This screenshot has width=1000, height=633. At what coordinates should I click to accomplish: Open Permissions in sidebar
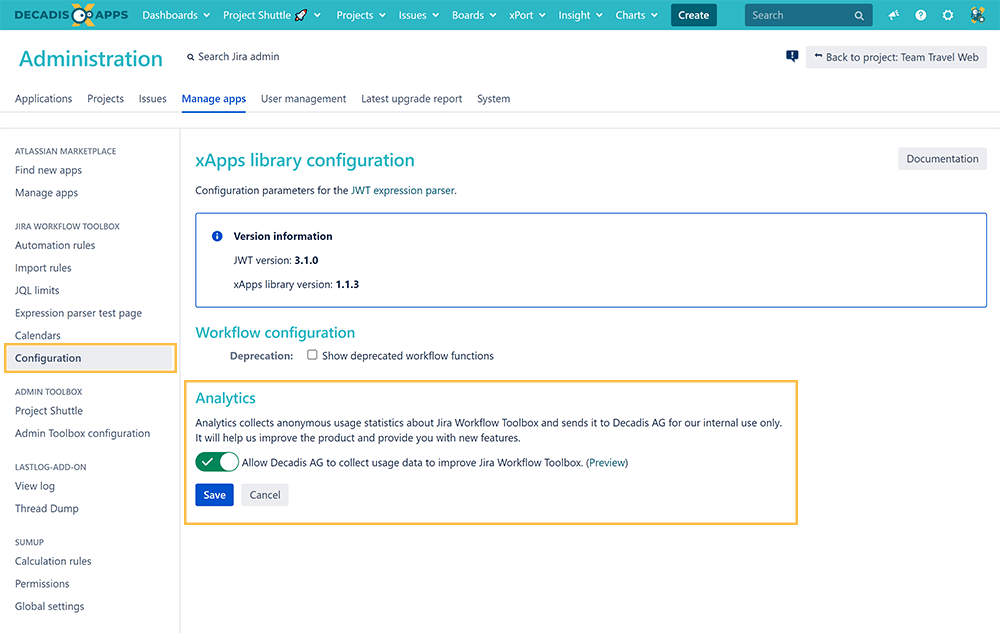[x=42, y=584]
